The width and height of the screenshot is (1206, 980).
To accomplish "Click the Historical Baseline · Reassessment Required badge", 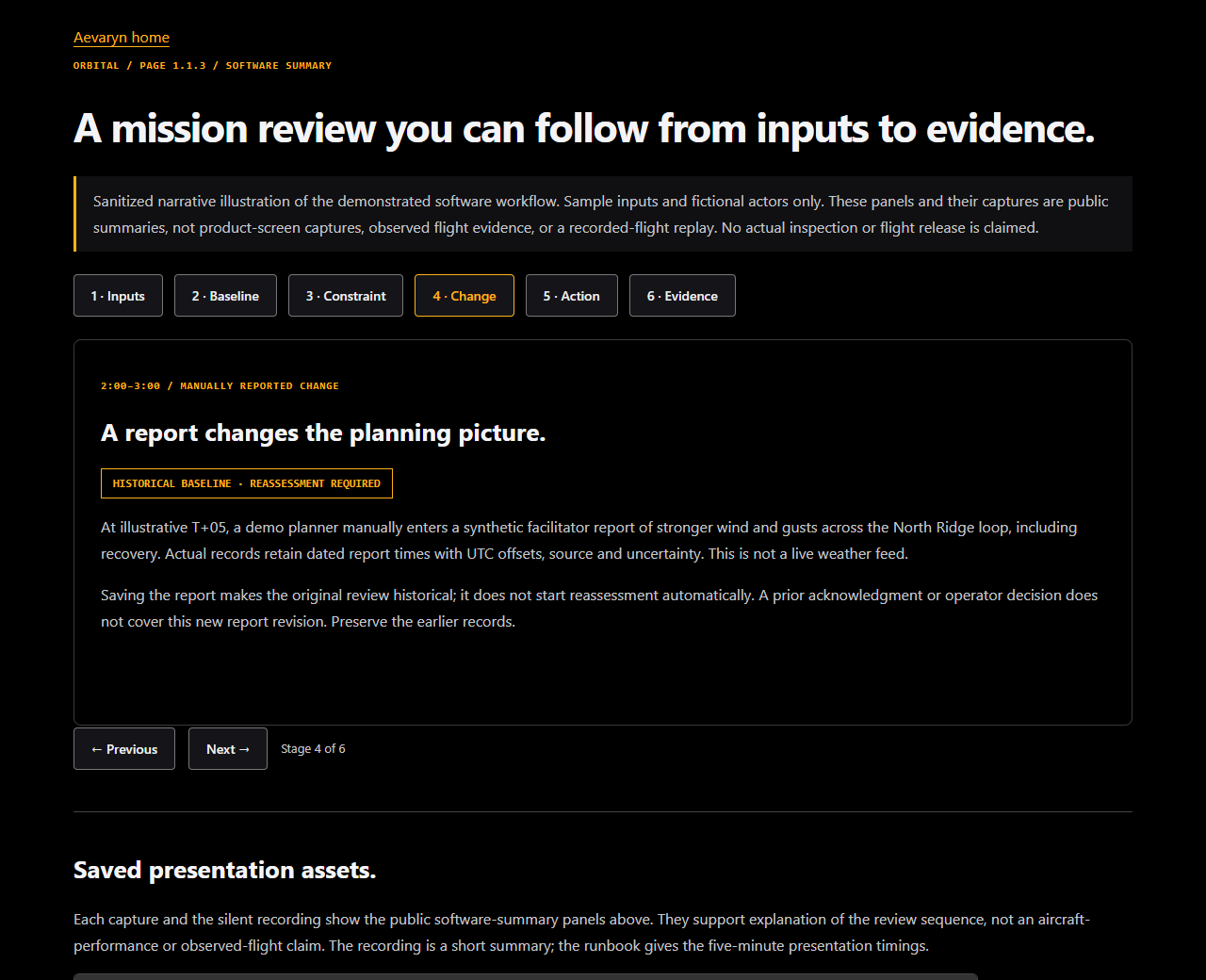I will tap(247, 483).
